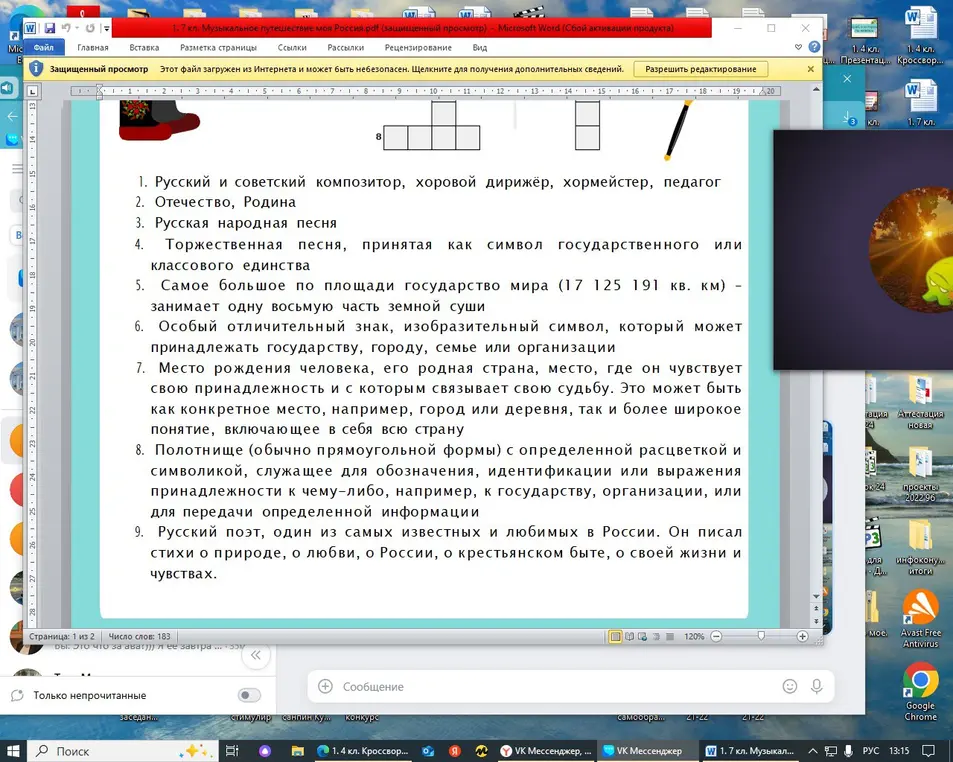Viewport: 953px width, 762px height.
Task: Select Full Screen Reading view icon
Action: [629, 637]
